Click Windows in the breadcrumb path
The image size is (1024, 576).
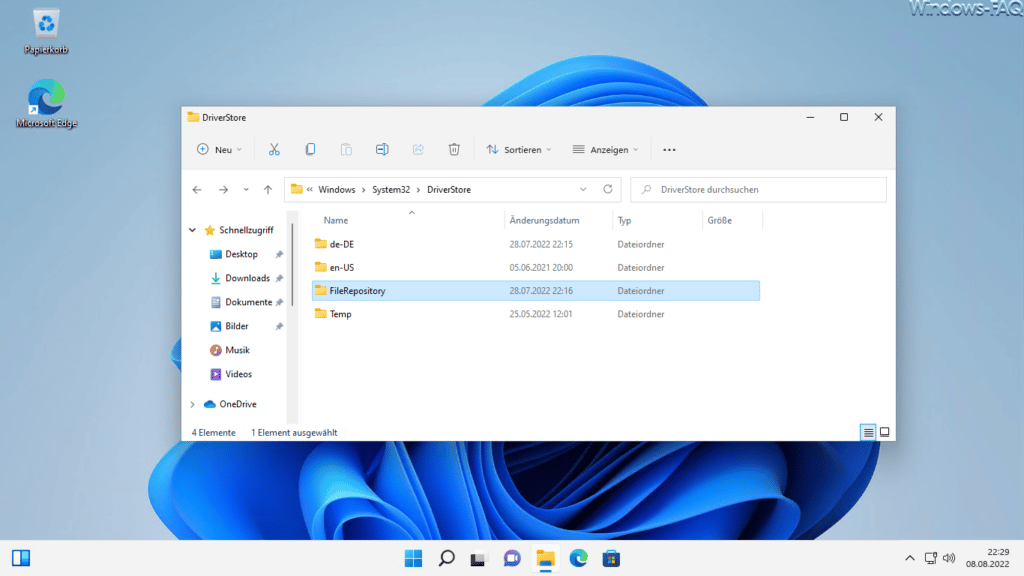[337, 189]
